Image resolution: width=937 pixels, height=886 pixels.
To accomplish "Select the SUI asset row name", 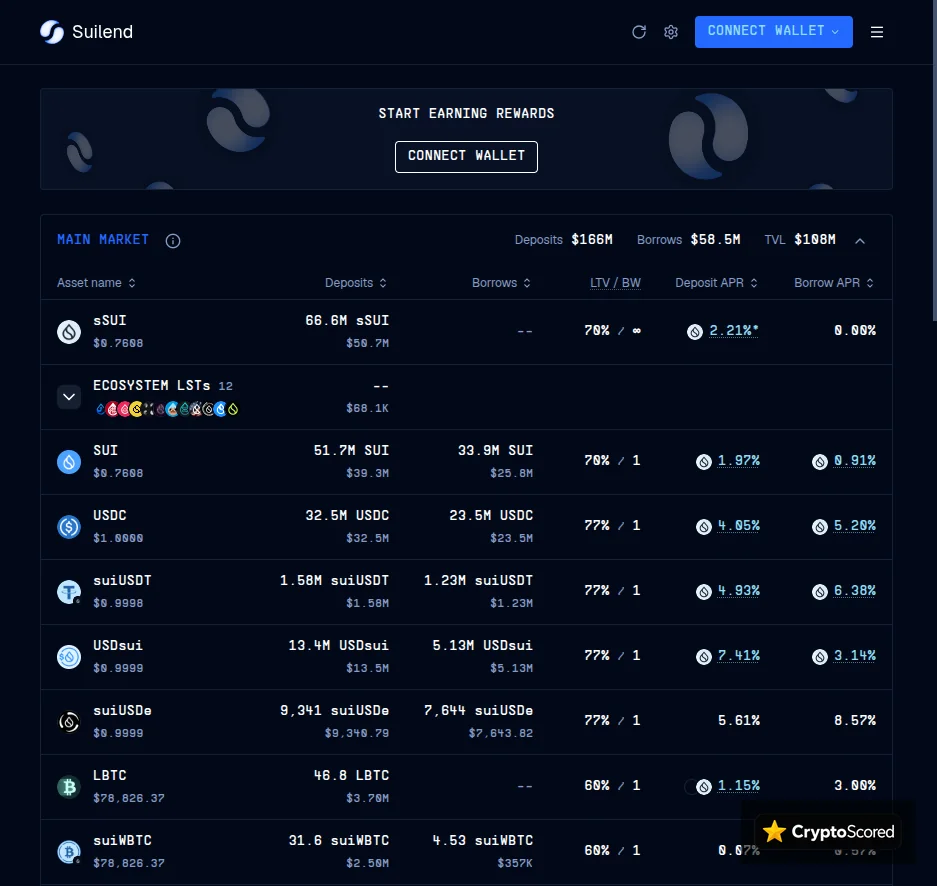I will (105, 450).
